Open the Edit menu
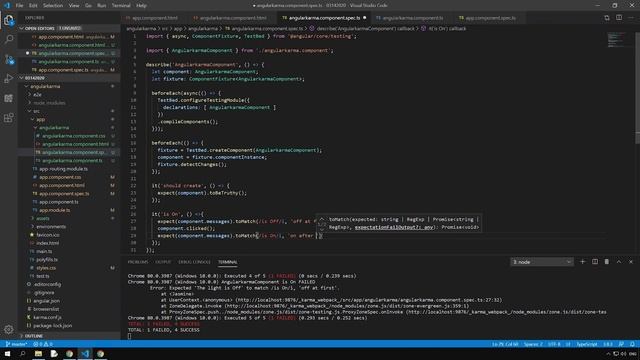This screenshot has height=360, width=640. [33, 6]
